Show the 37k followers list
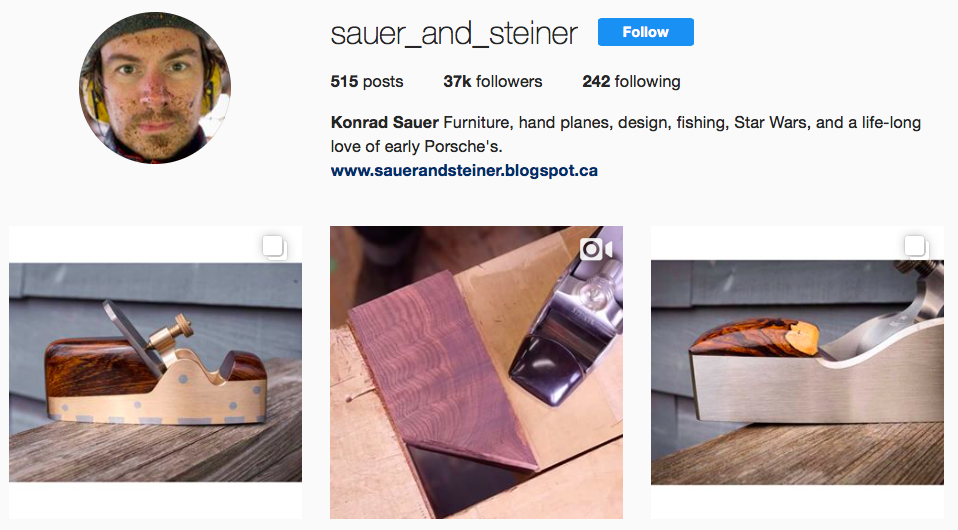The image size is (958, 530). tap(492, 81)
